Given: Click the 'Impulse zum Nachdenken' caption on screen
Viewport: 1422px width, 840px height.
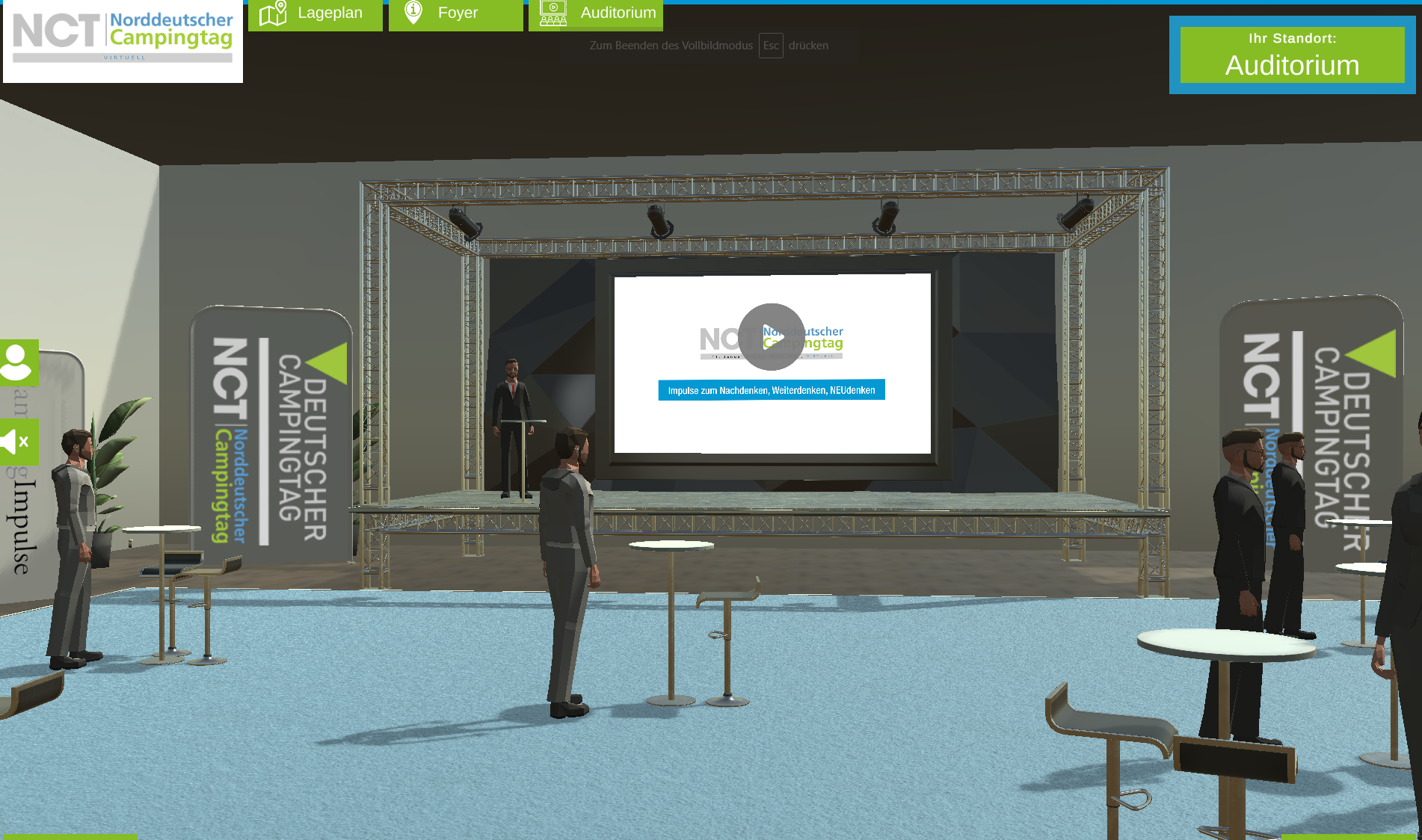Looking at the screenshot, I should [x=772, y=390].
